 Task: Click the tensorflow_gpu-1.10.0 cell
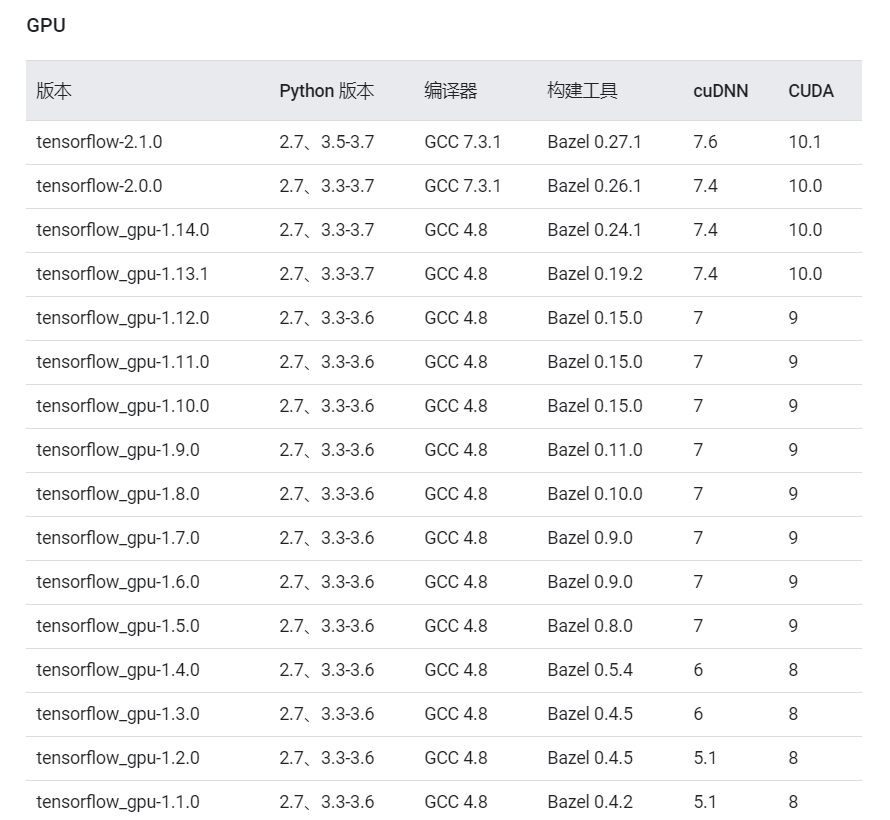tap(123, 406)
